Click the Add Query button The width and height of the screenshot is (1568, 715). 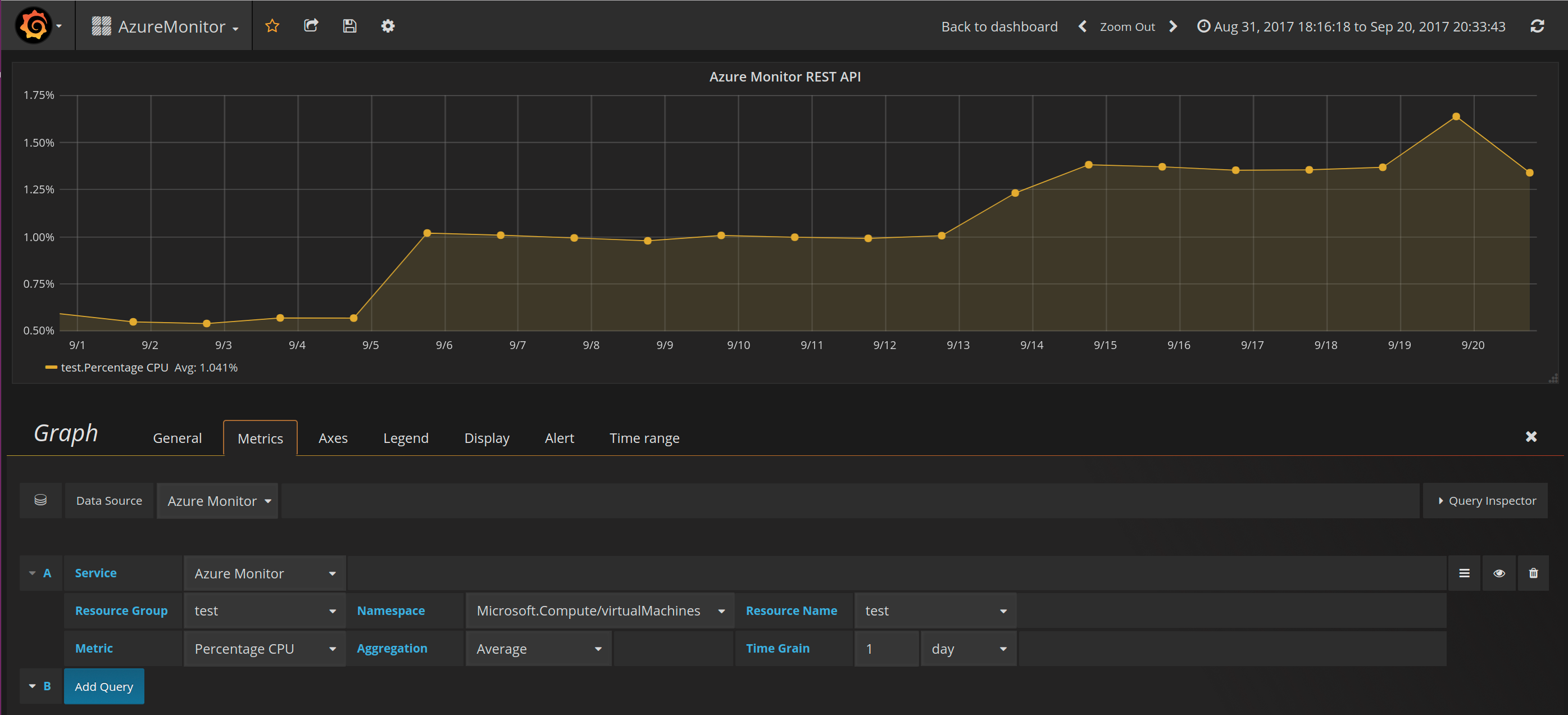point(104,687)
